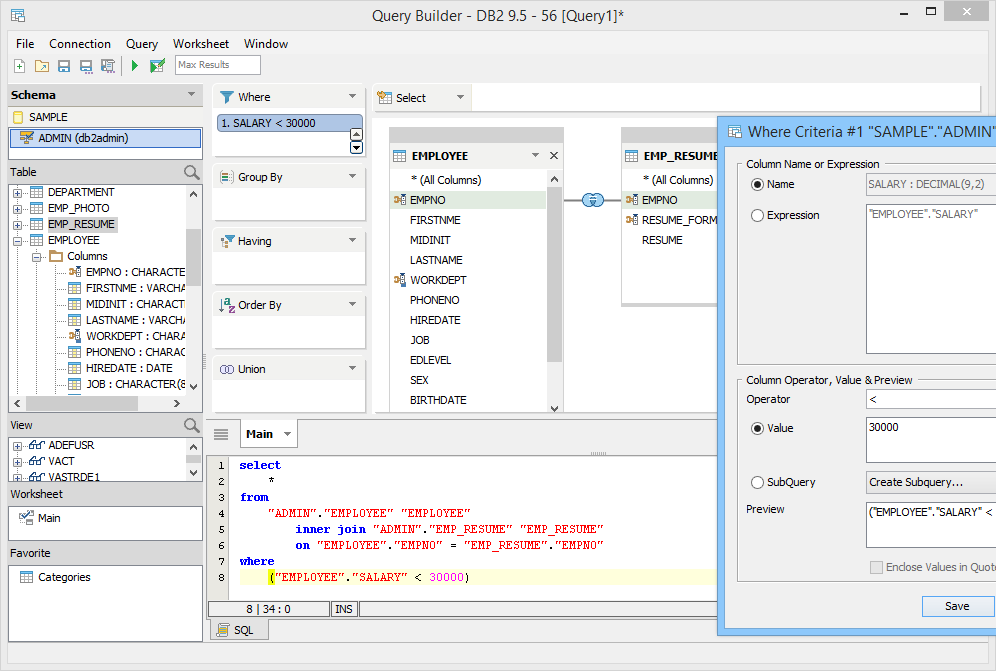Open the Group By dropdown arrow
996x671 pixels.
click(353, 176)
